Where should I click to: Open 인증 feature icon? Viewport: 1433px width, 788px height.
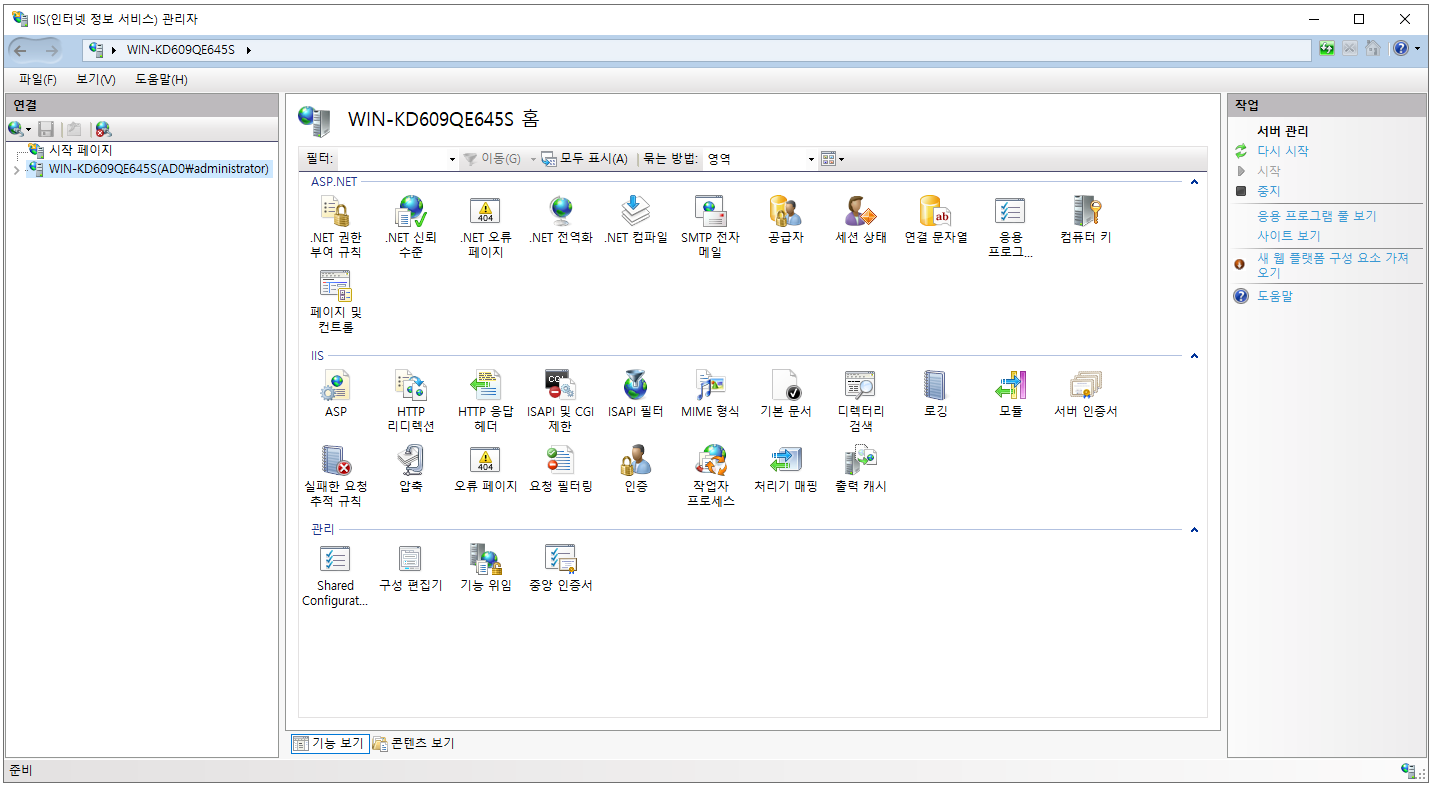coord(636,460)
